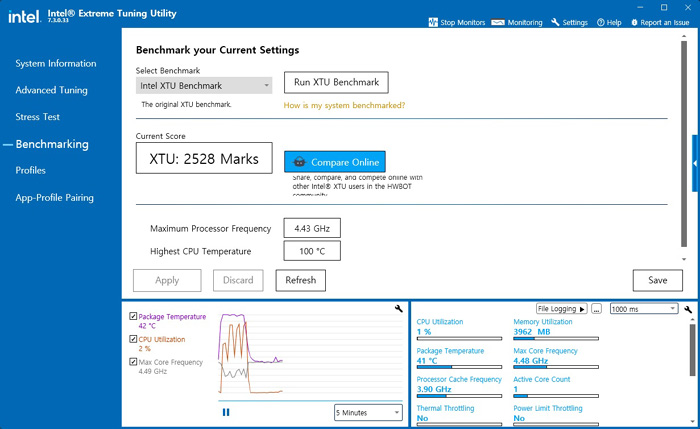Viewport: 700px width, 429px height.
Task: Click the ellipsis button beside File Logging
Action: tap(596, 309)
